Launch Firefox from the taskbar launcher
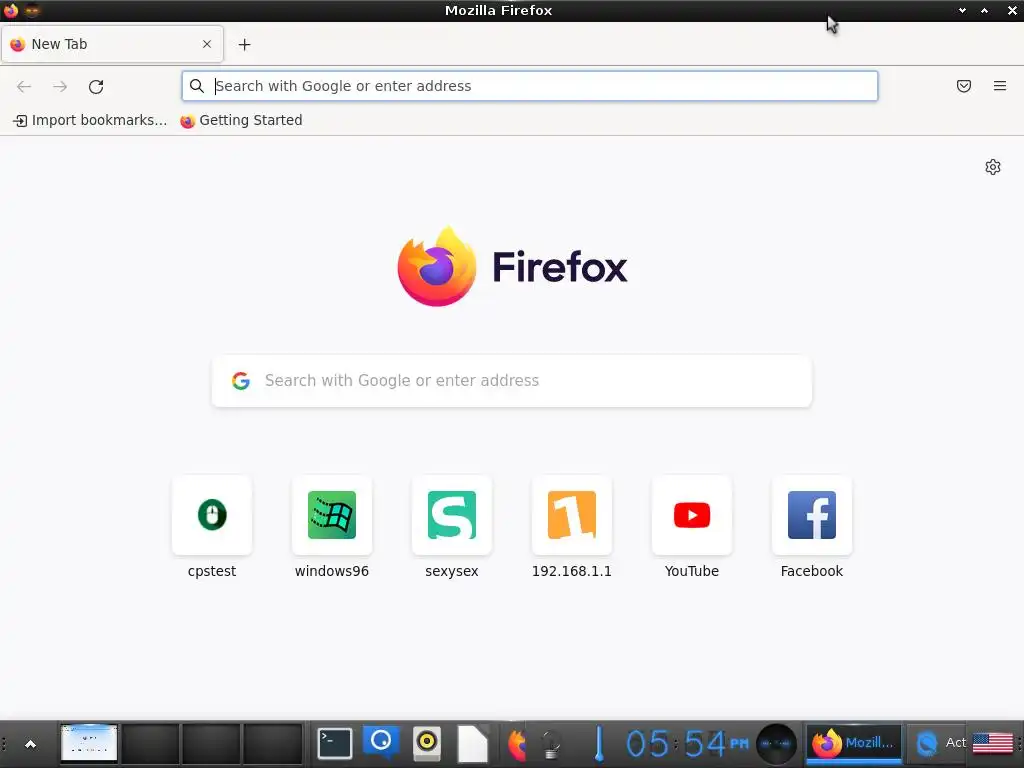Screen dimensions: 1024x768 tap(517, 744)
